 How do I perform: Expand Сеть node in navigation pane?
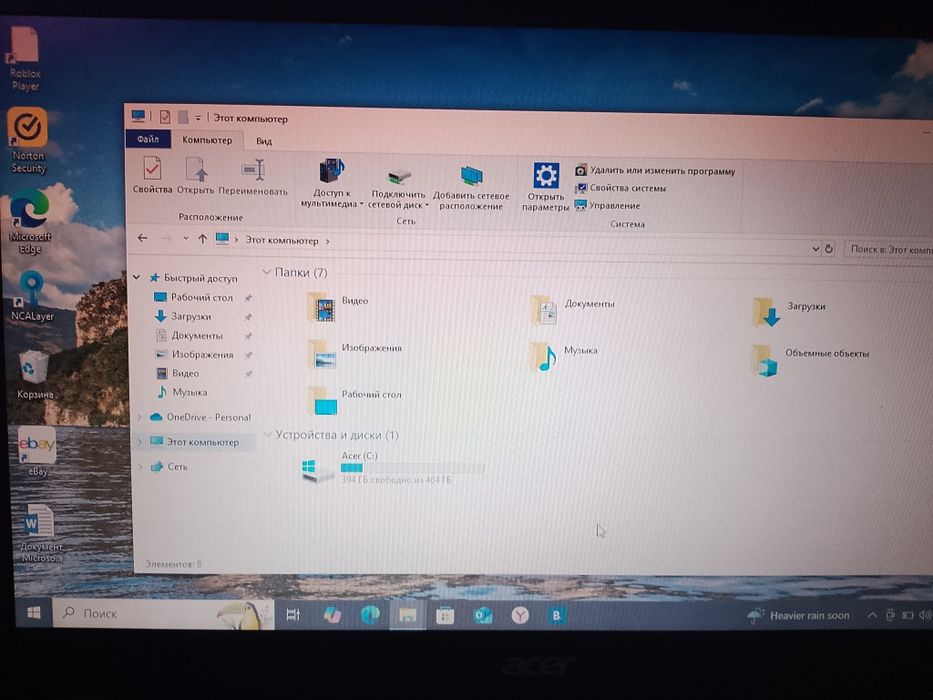[x=140, y=467]
